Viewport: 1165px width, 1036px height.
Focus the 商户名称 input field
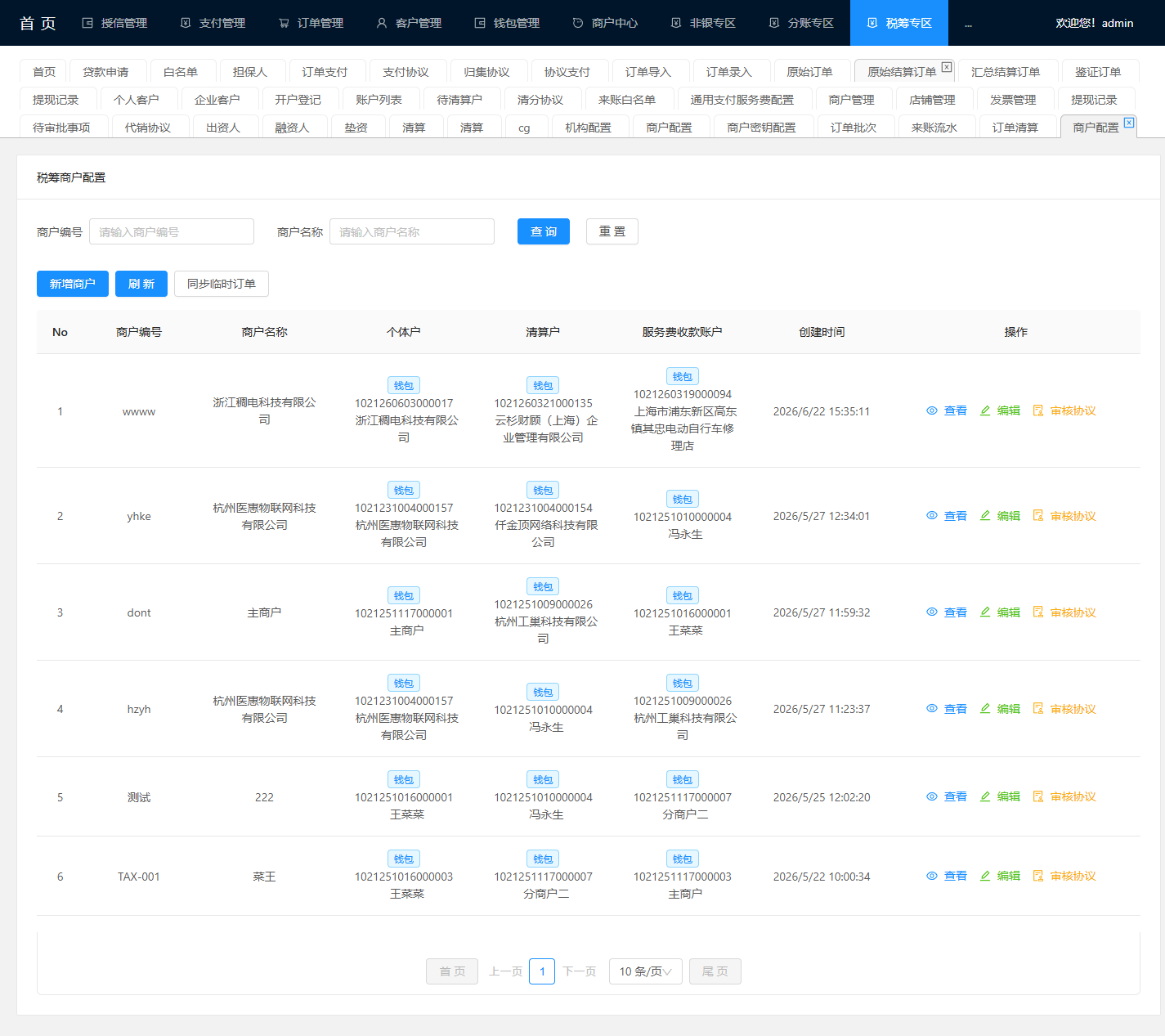tap(412, 231)
